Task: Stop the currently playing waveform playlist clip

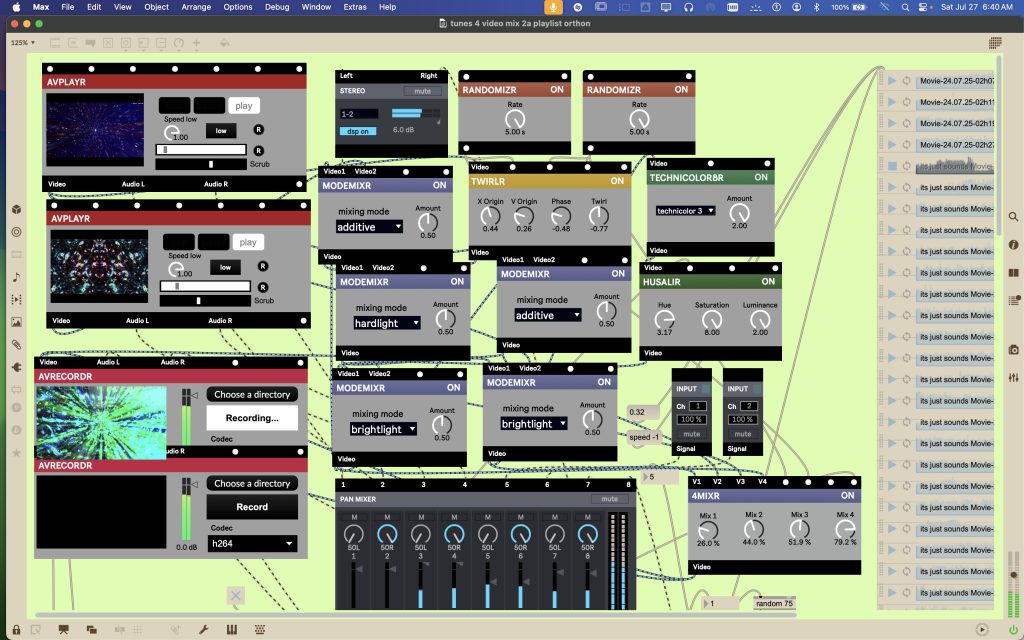Action: point(891,166)
